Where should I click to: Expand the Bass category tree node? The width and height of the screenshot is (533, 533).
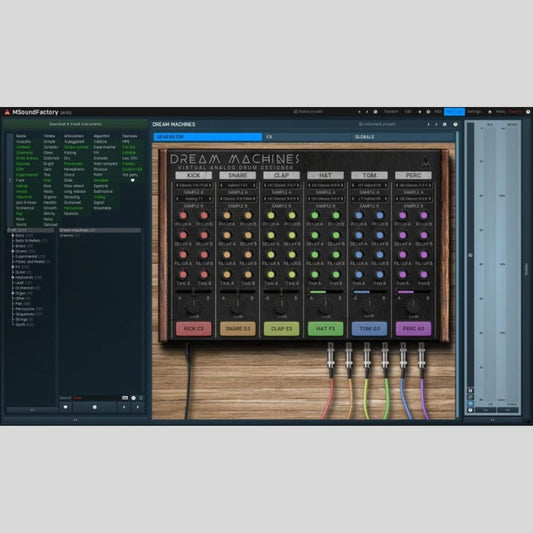(13, 235)
